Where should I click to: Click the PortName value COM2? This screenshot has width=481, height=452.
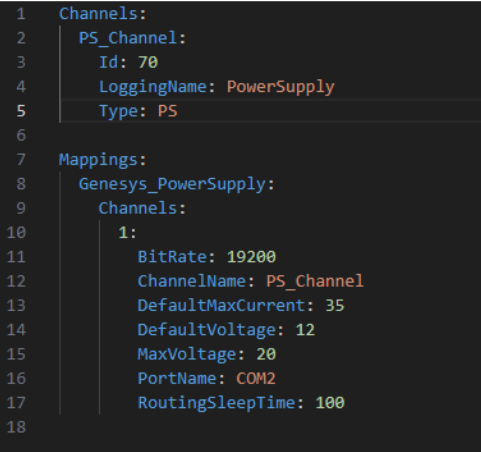point(256,378)
